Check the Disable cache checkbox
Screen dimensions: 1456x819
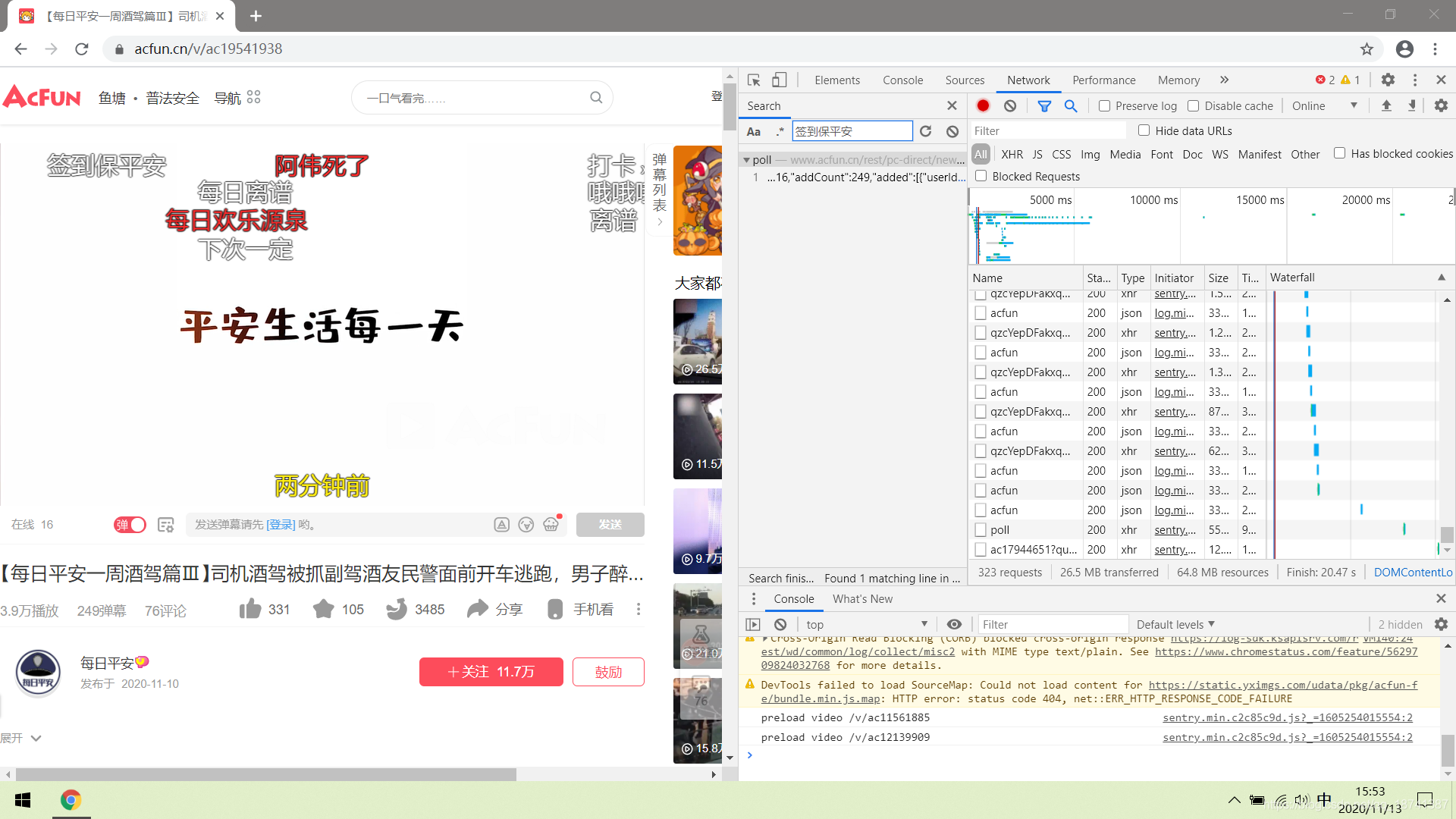tap(1193, 105)
